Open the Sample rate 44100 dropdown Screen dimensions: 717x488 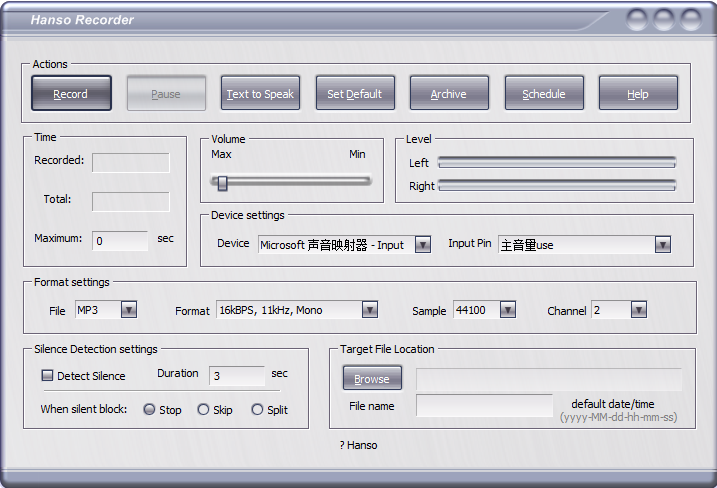(x=508, y=310)
